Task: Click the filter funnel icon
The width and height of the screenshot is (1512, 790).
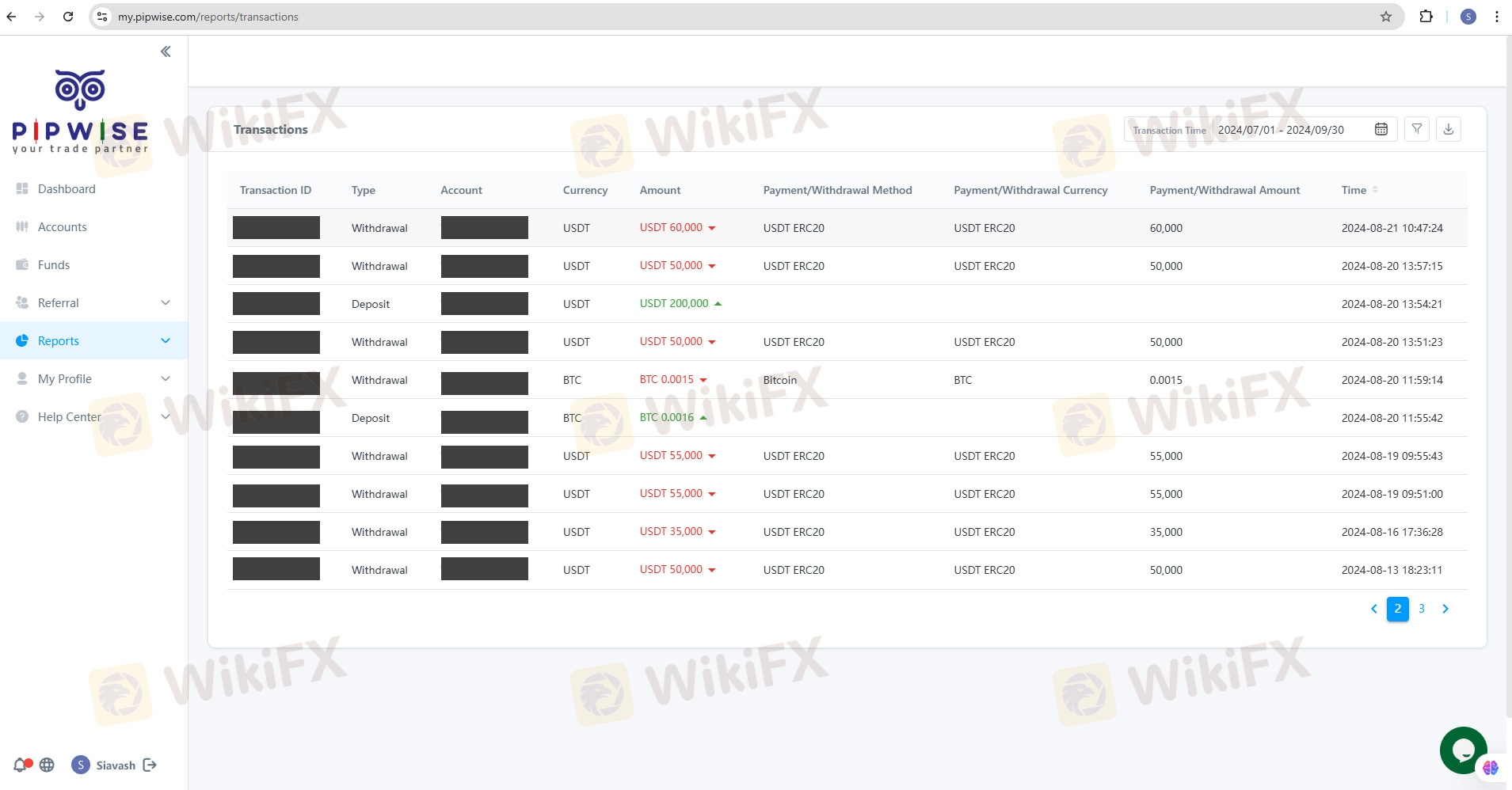Action: click(1417, 129)
